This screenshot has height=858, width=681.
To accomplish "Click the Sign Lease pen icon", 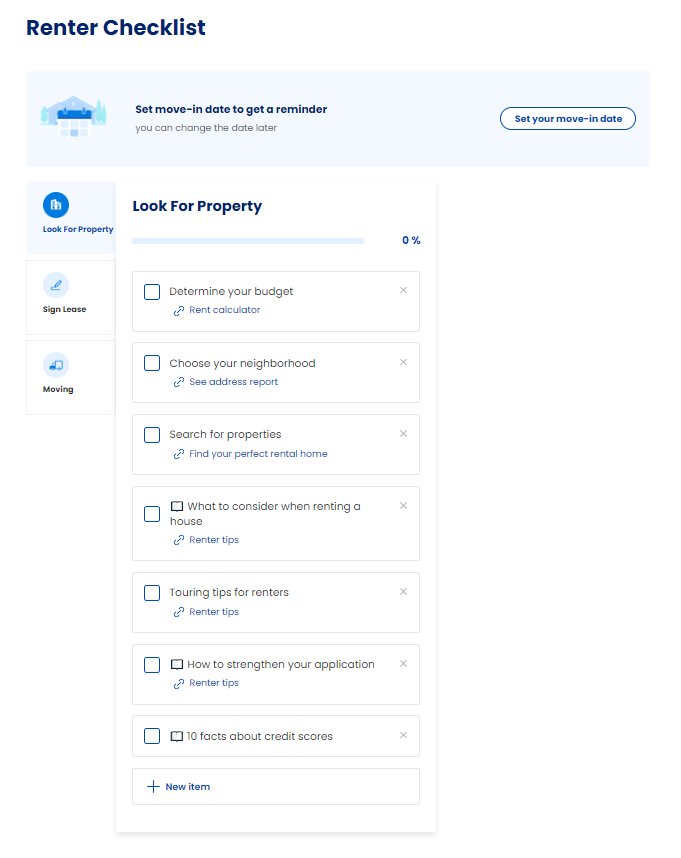I will click(56, 285).
